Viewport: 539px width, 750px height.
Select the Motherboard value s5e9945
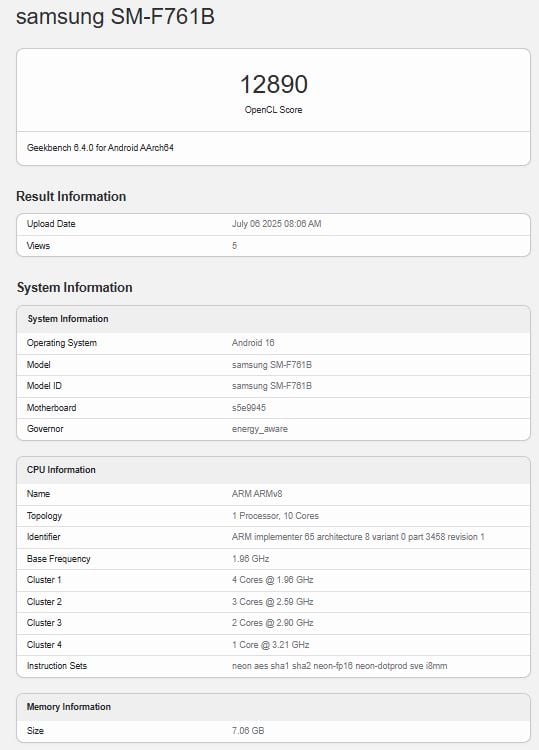pos(249,408)
